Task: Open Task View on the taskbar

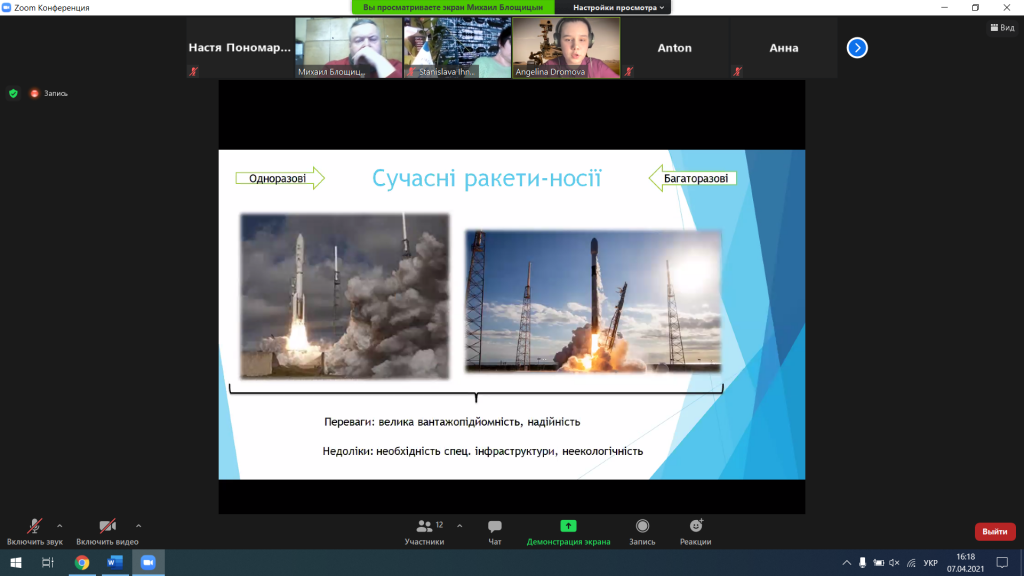Action: pos(48,562)
